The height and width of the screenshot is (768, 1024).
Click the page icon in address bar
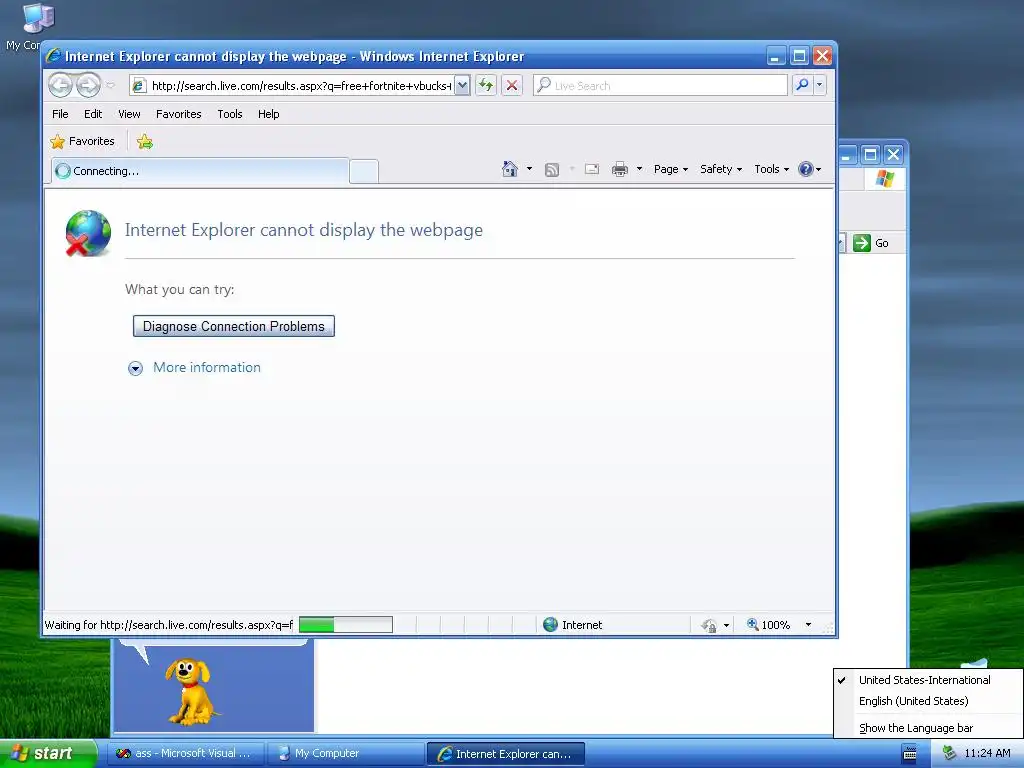point(138,86)
